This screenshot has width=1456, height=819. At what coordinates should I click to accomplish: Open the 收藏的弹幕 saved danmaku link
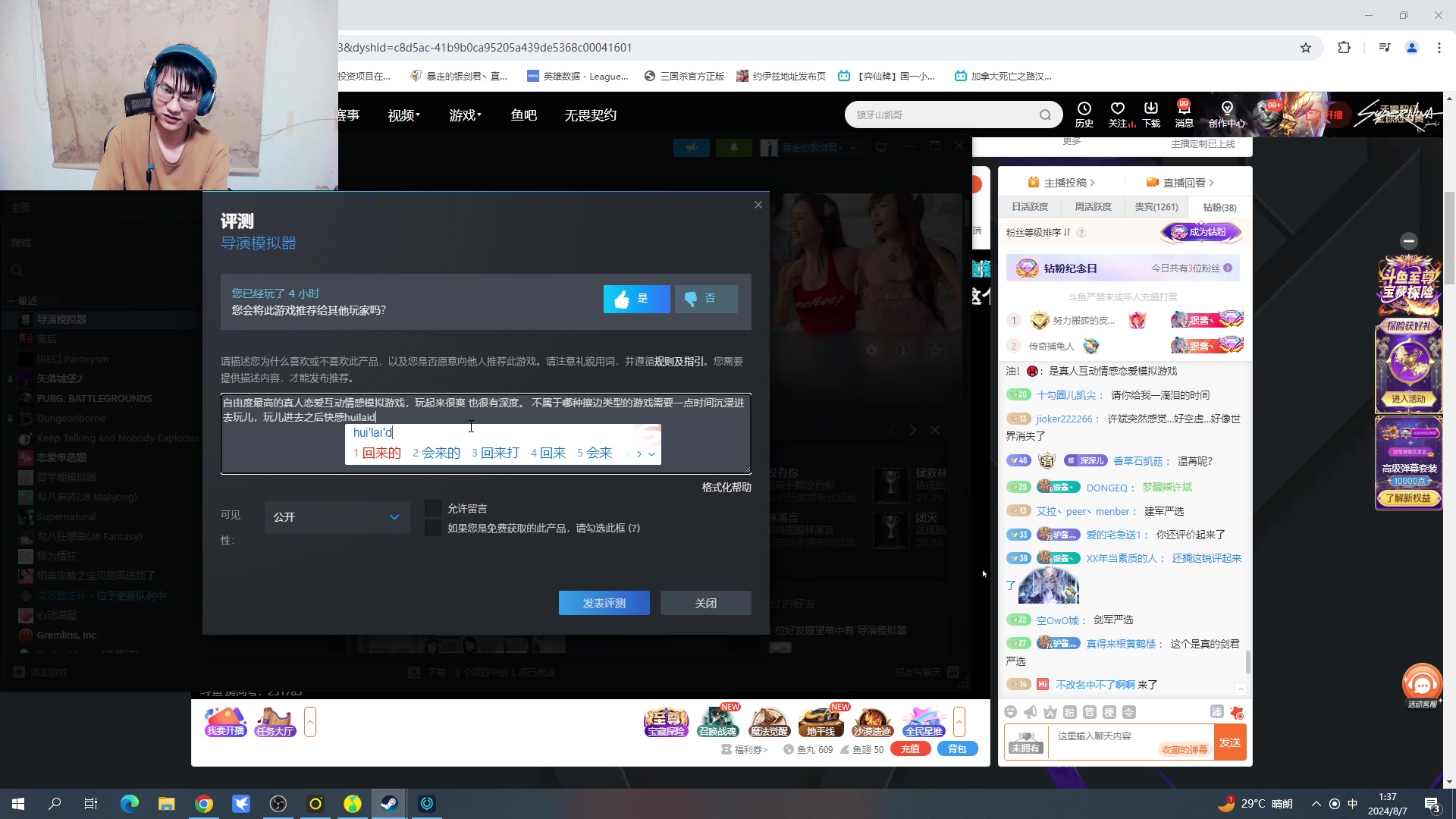[x=1187, y=748]
